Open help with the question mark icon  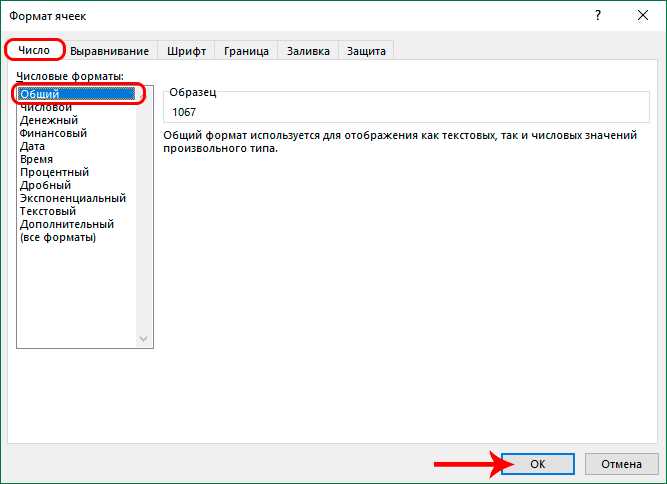tap(598, 16)
